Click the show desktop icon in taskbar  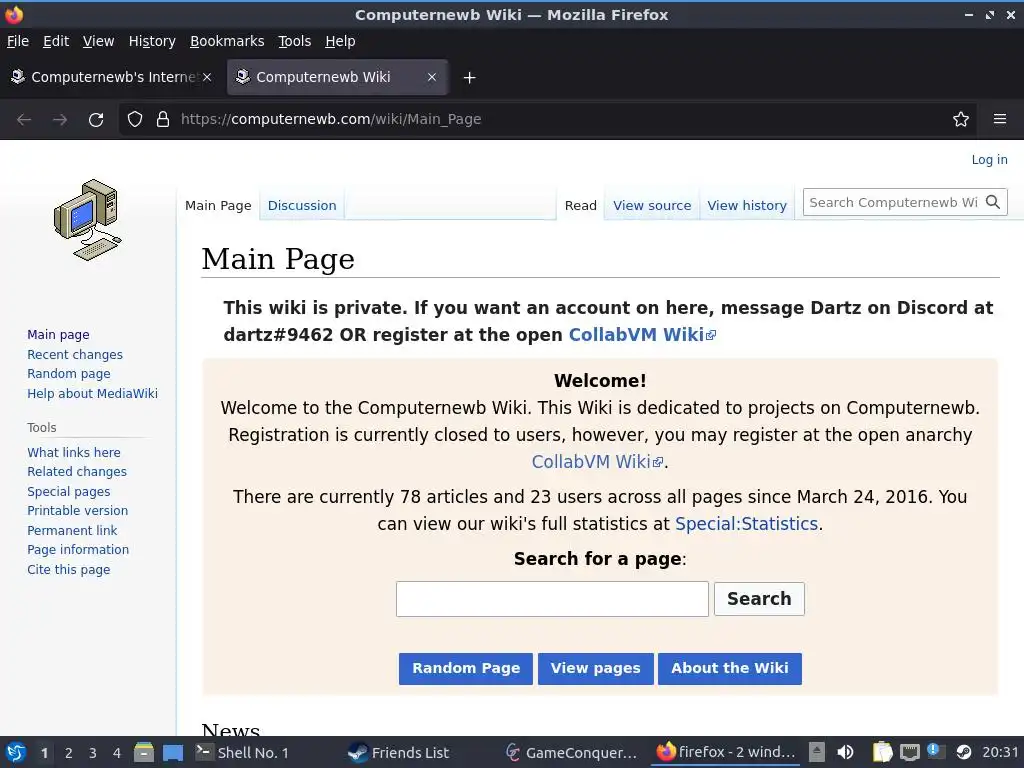[172, 752]
